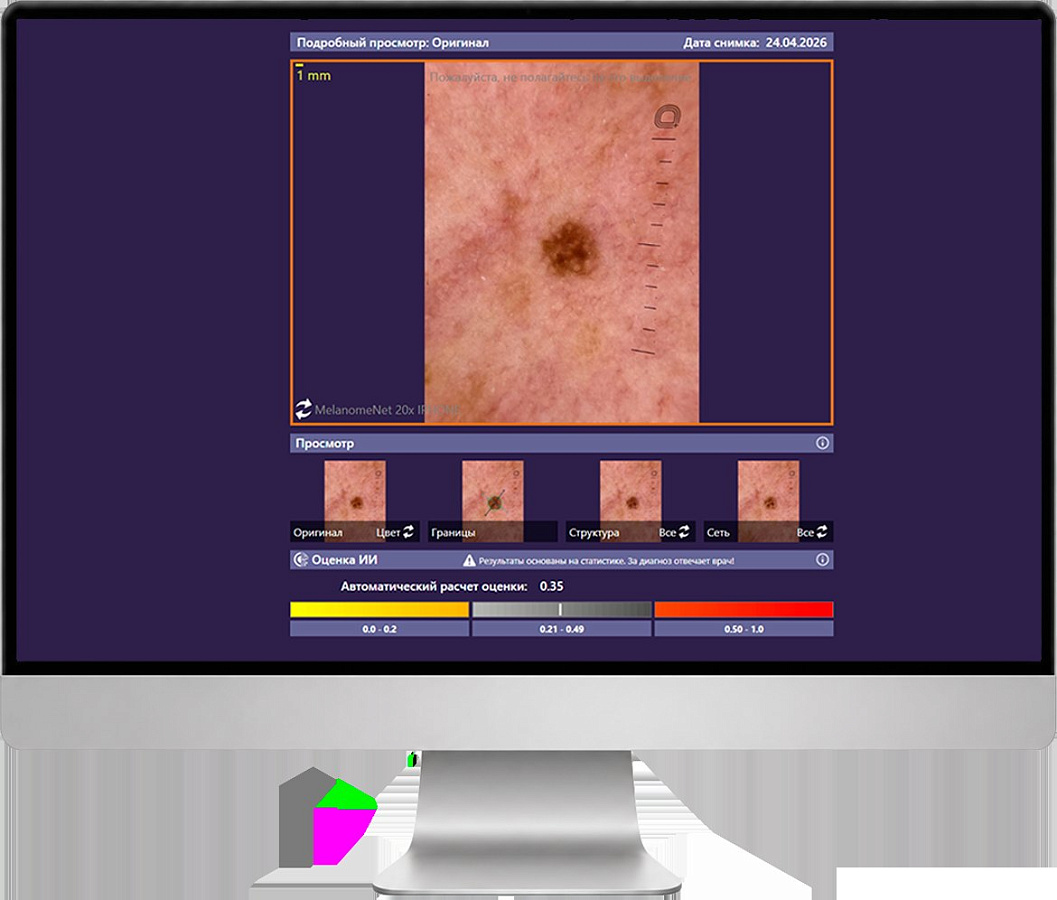Click the Все label on the Сеть thumbnail
This screenshot has width=1057, height=900.
click(805, 533)
